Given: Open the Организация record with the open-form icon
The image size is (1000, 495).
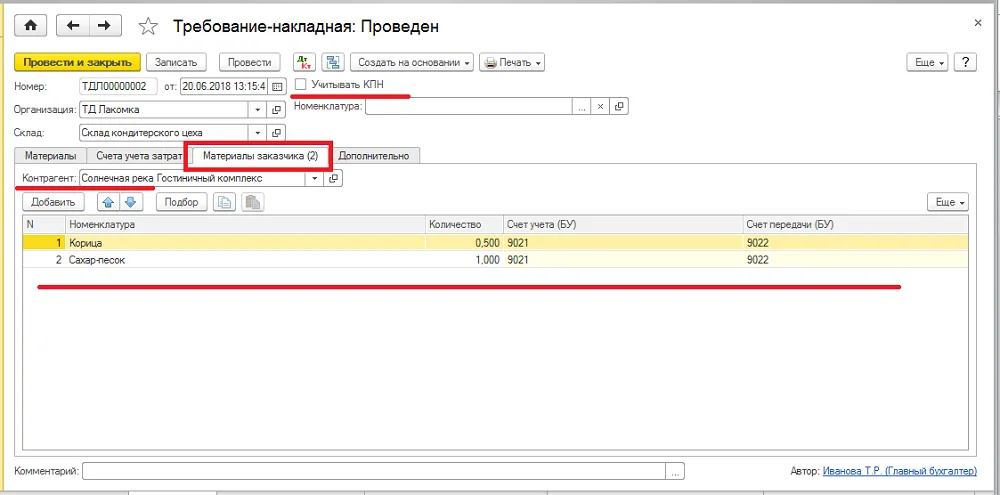Looking at the screenshot, I should [276, 110].
